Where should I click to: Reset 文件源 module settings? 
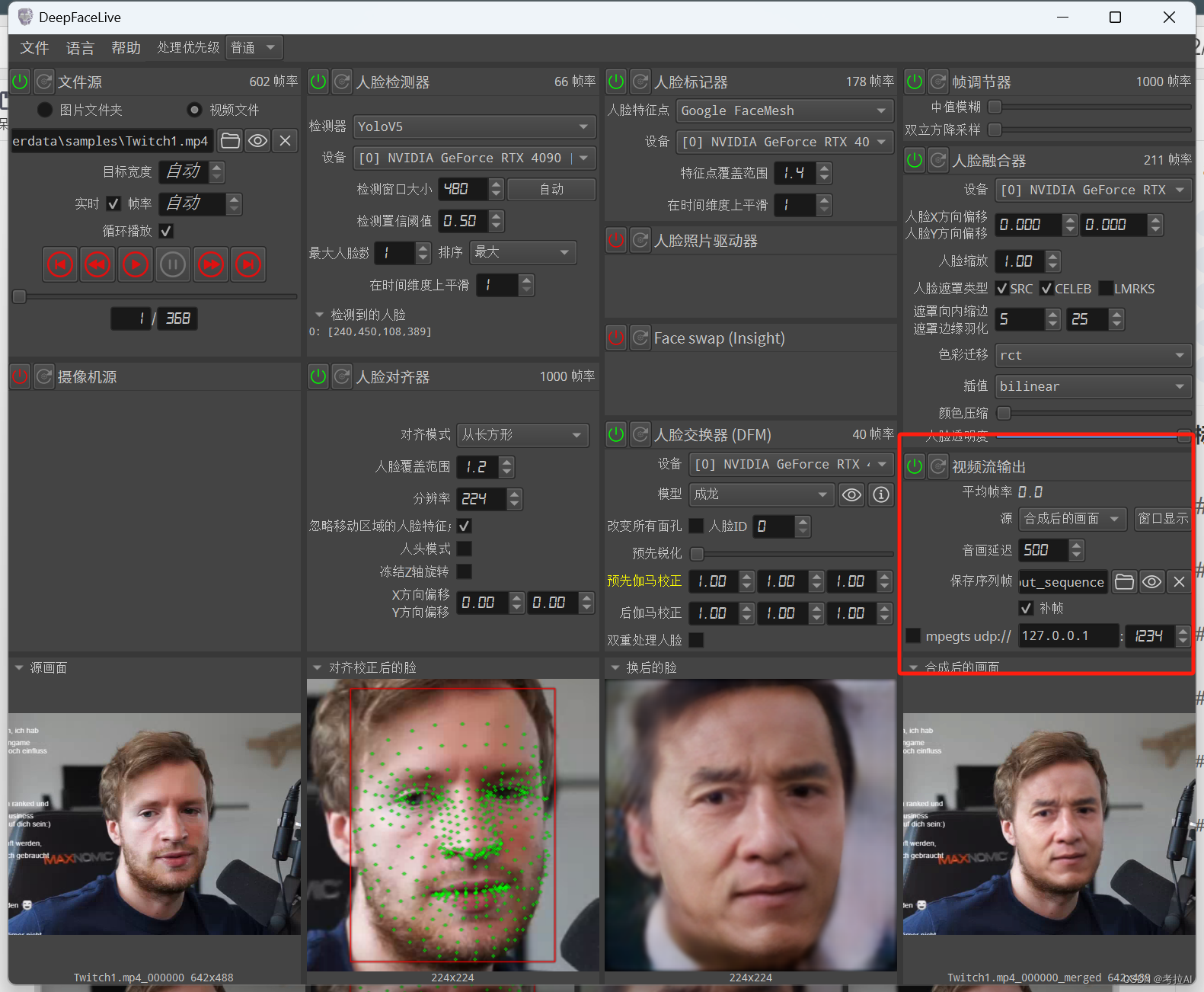[44, 81]
